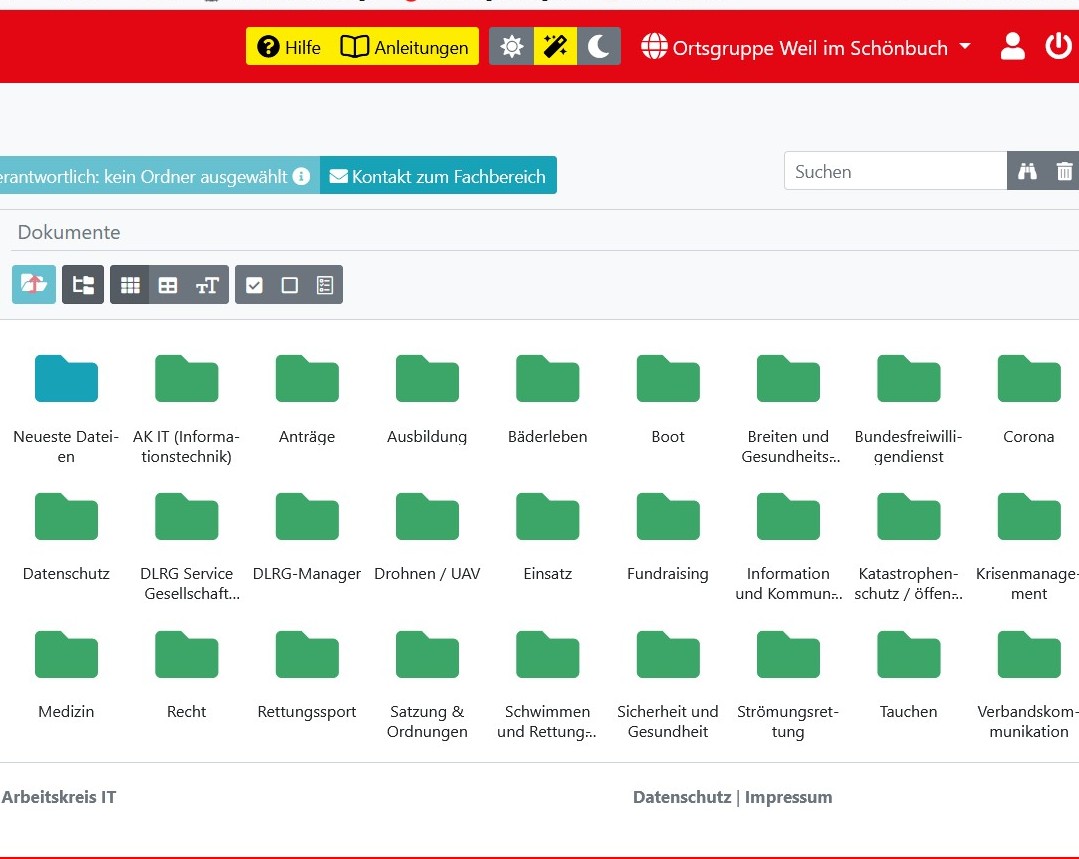
Task: Click the trash icon beside search
Action: point(1064,172)
